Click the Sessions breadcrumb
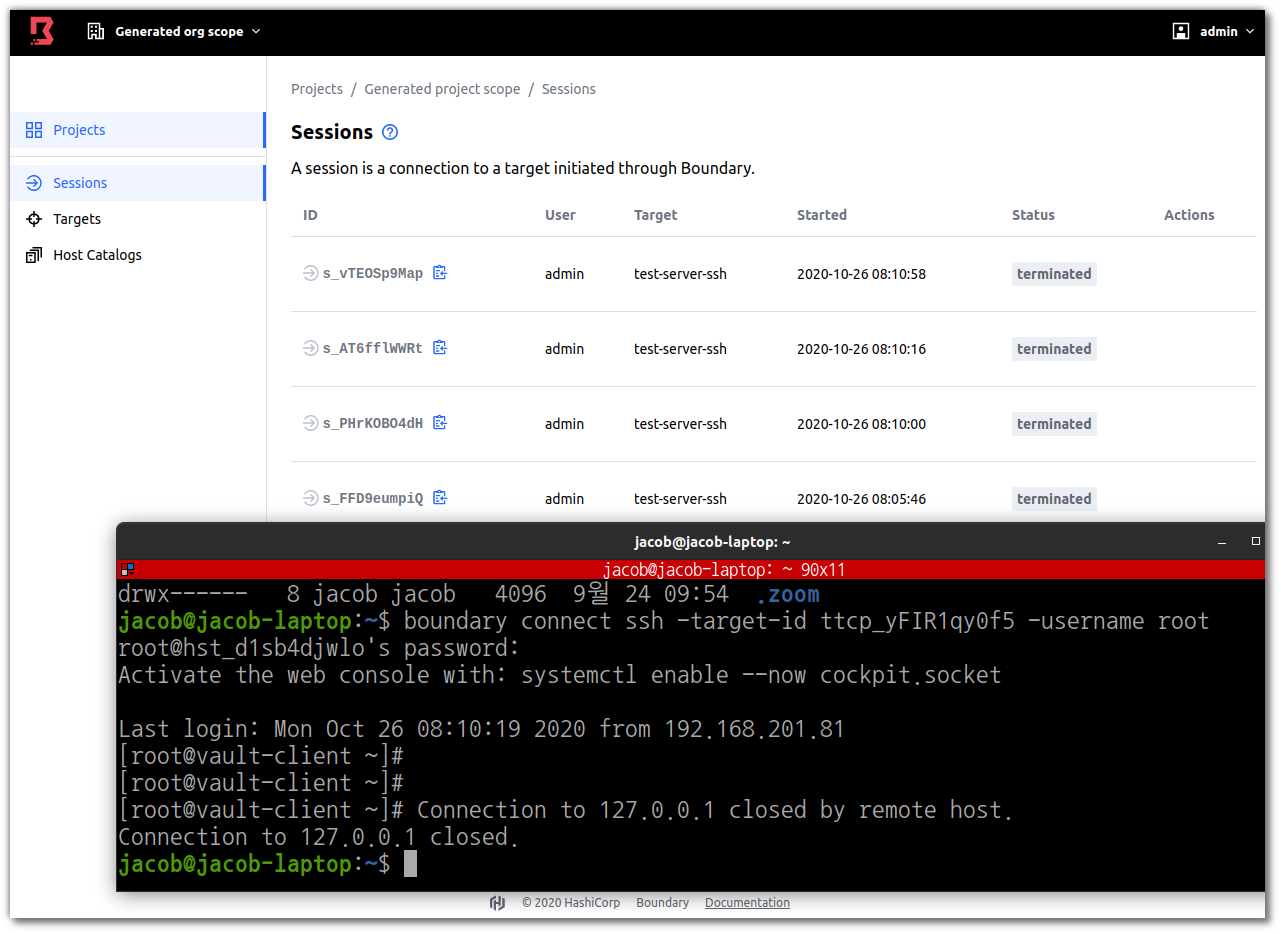Image resolution: width=1281 pixels, height=934 pixels. [569, 89]
